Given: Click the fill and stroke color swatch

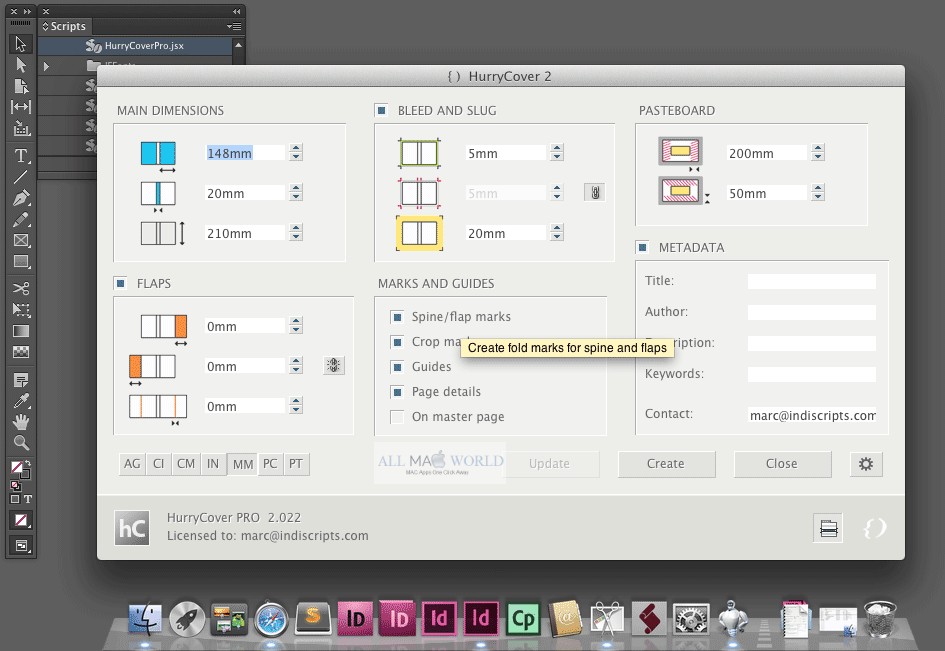Looking at the screenshot, I should point(20,470).
